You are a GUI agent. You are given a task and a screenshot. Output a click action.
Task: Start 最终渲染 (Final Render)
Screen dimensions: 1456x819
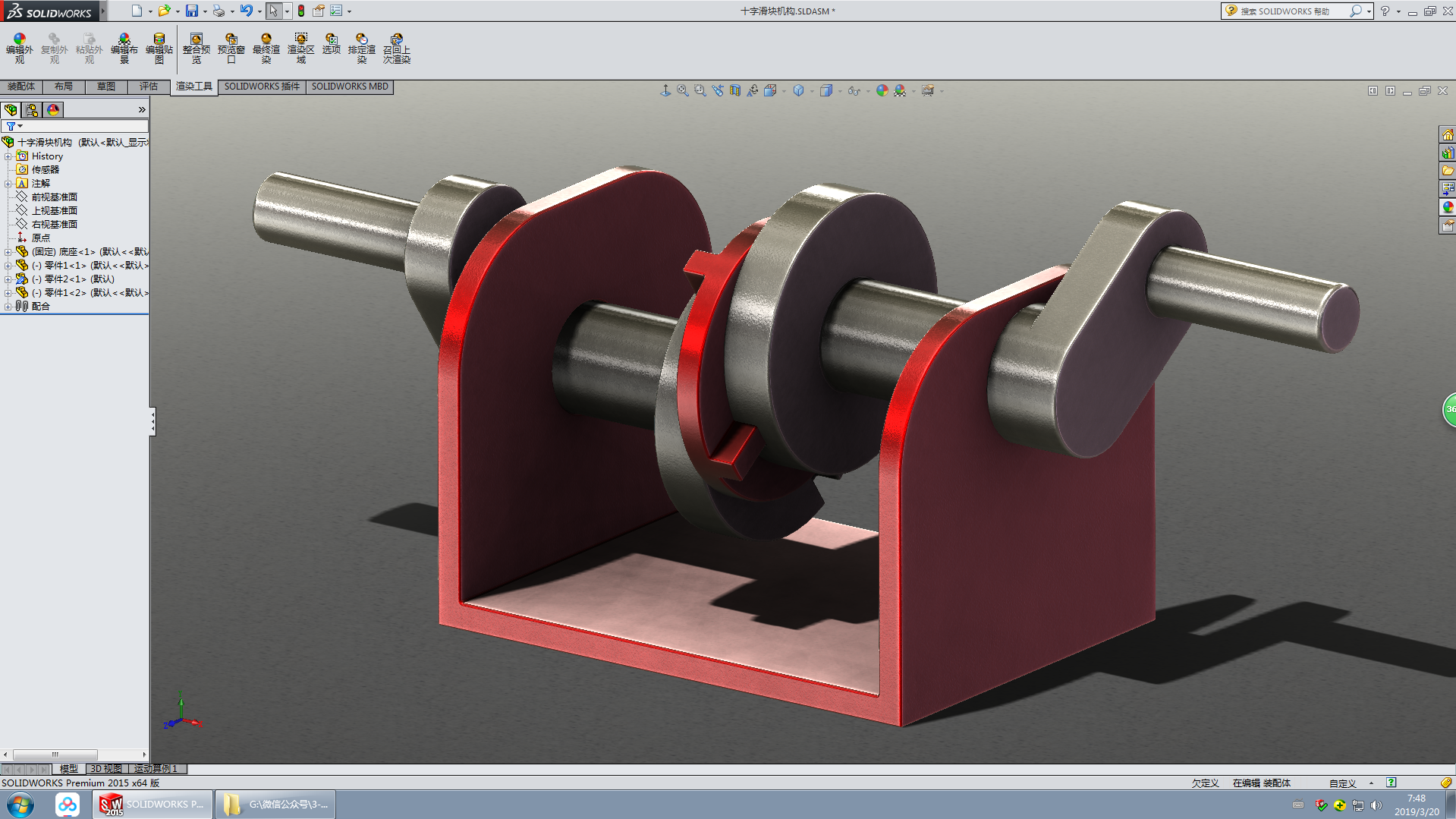click(266, 48)
